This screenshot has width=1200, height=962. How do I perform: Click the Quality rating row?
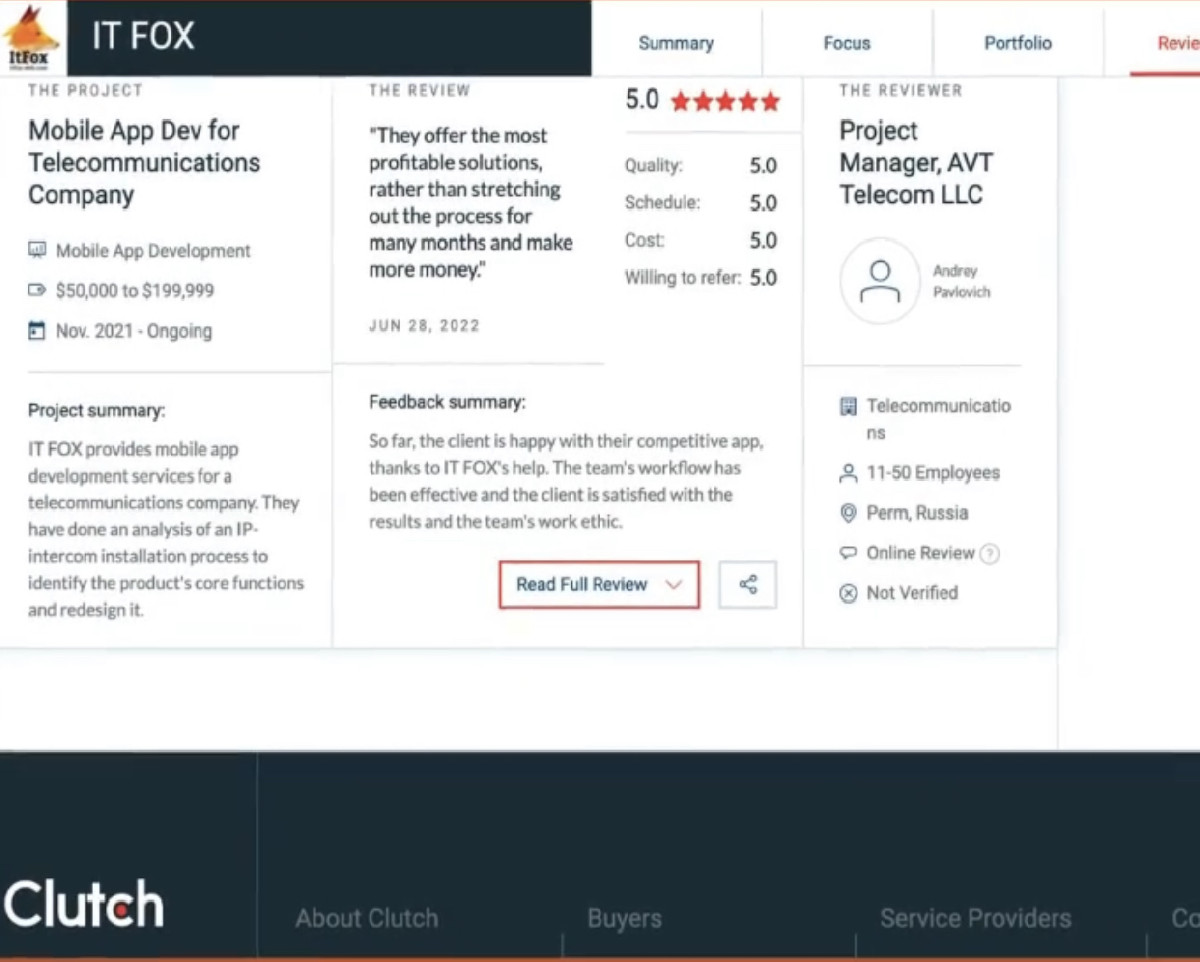tap(701, 166)
